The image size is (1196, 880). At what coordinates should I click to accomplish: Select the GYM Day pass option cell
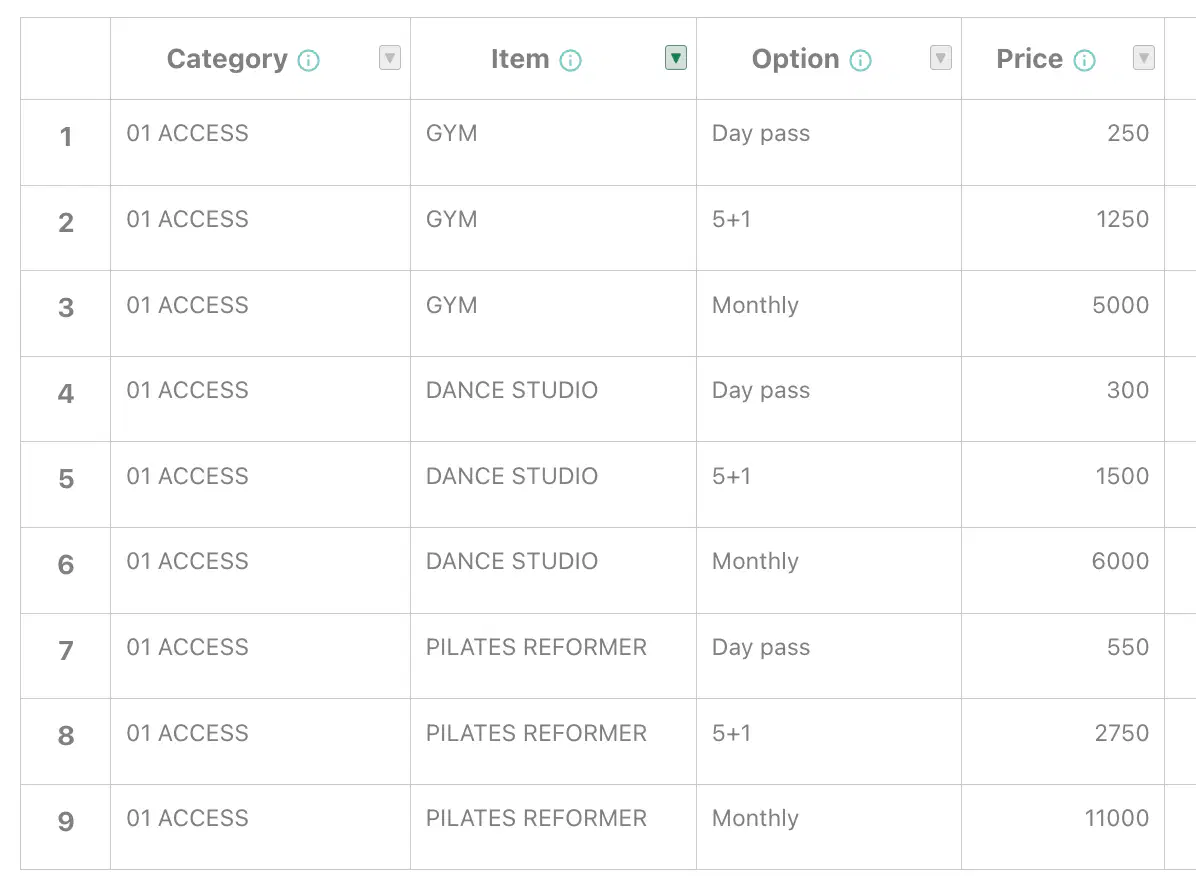829,143
